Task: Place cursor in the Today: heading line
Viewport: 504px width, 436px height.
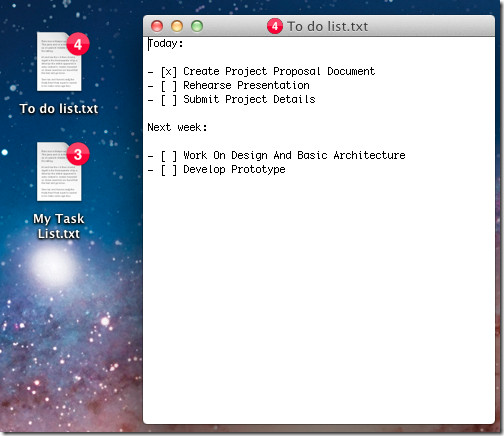Action: [166, 44]
